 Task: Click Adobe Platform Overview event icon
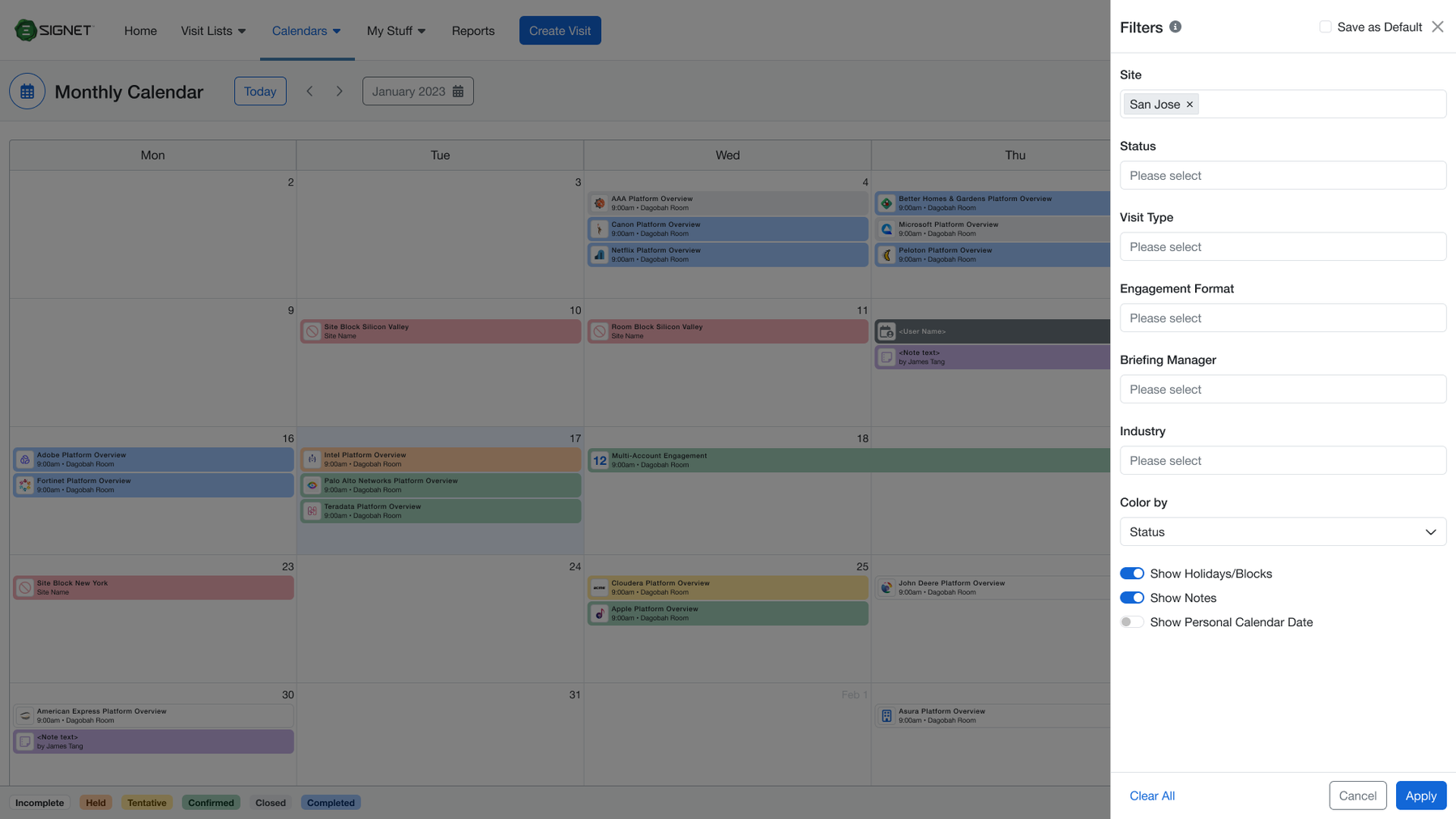click(25, 459)
